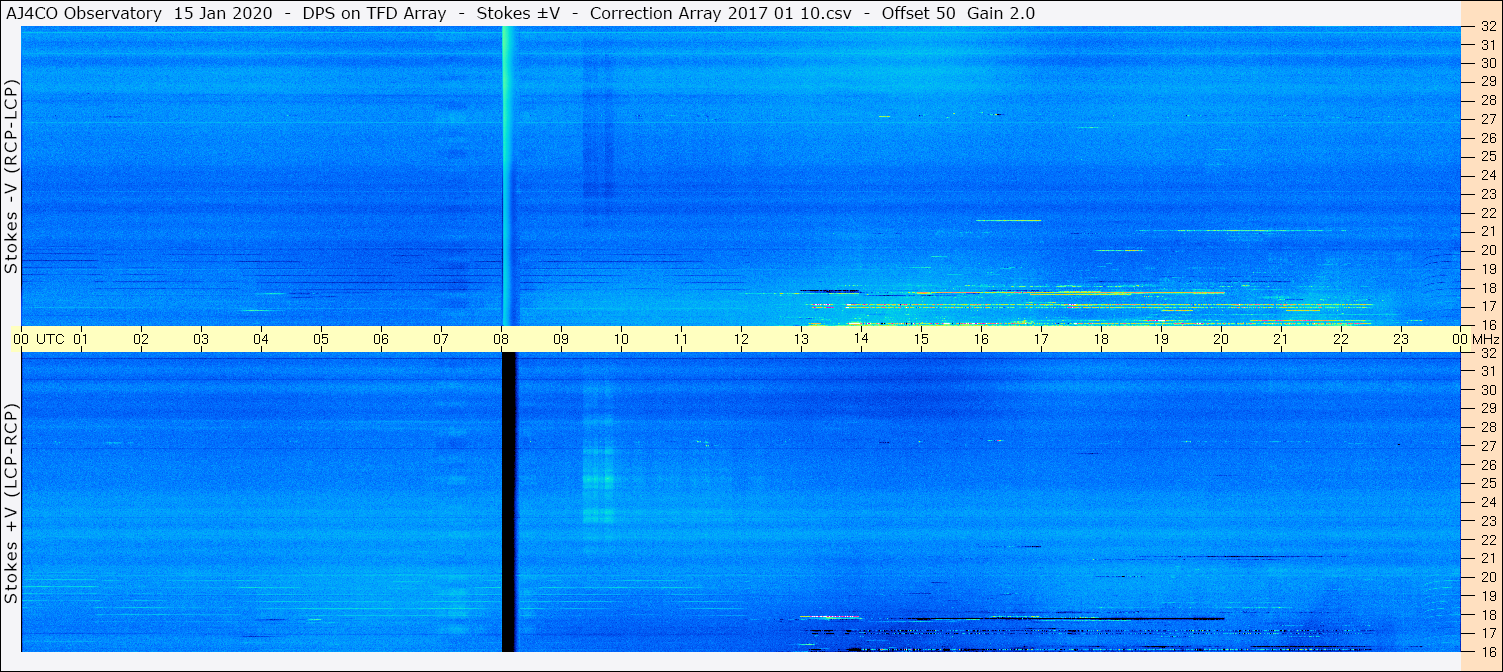This screenshot has width=1503, height=672.
Task: Click the 16 MHz label on lower panel
Action: (x=1488, y=651)
